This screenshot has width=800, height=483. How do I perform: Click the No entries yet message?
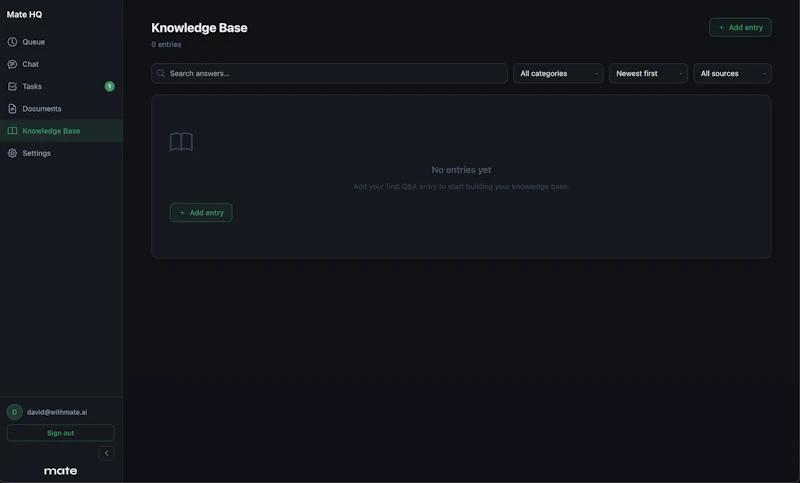(461, 170)
